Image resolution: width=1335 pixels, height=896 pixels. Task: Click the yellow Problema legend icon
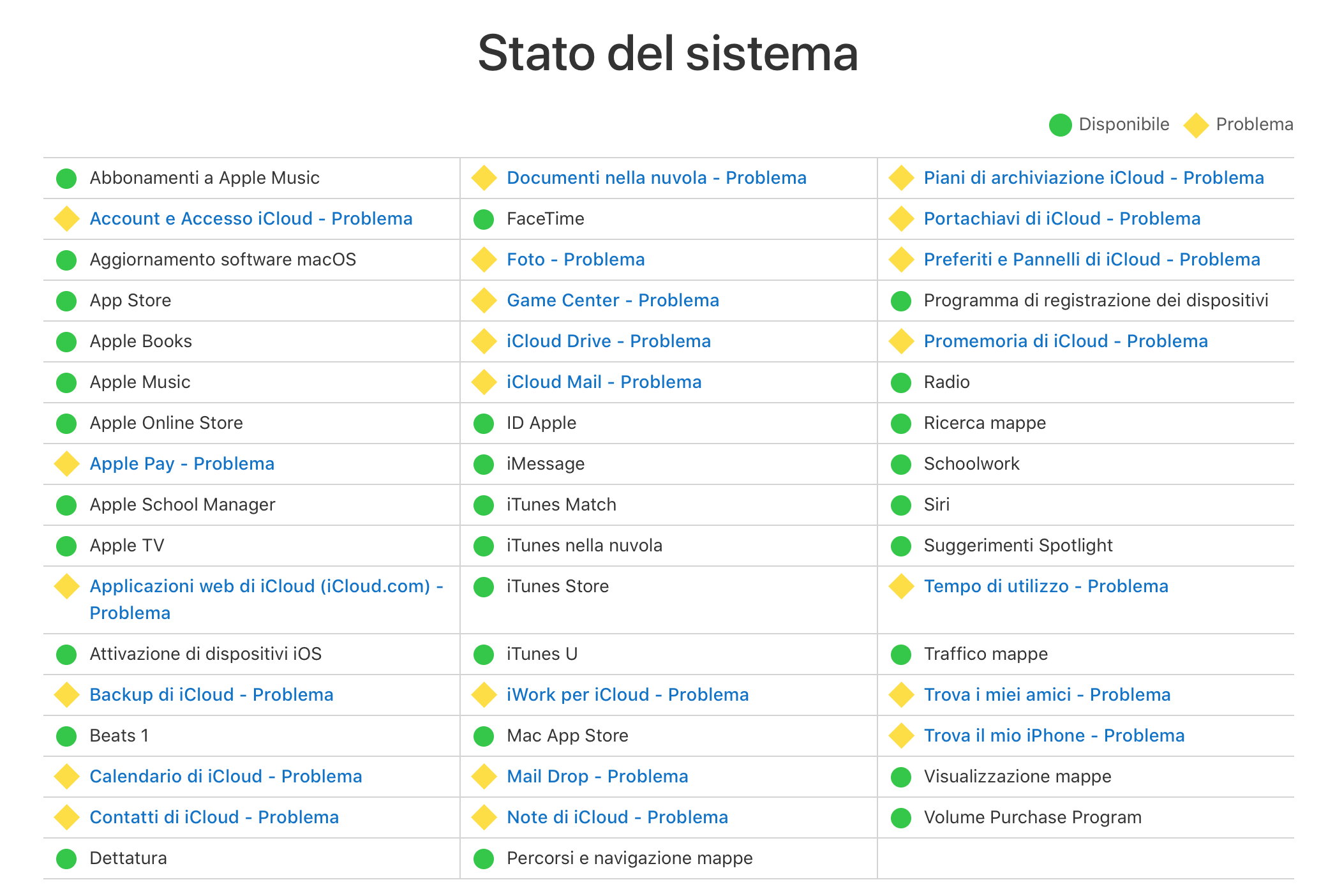(1196, 124)
